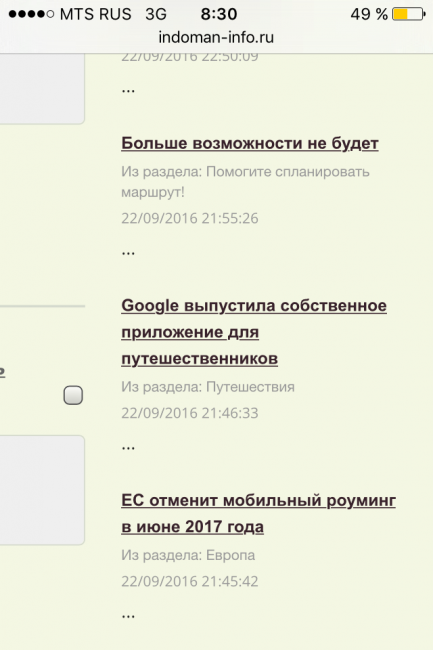Tap section label 'Из раздела: Европа'
The height and width of the screenshot is (650, 433).
tap(188, 555)
